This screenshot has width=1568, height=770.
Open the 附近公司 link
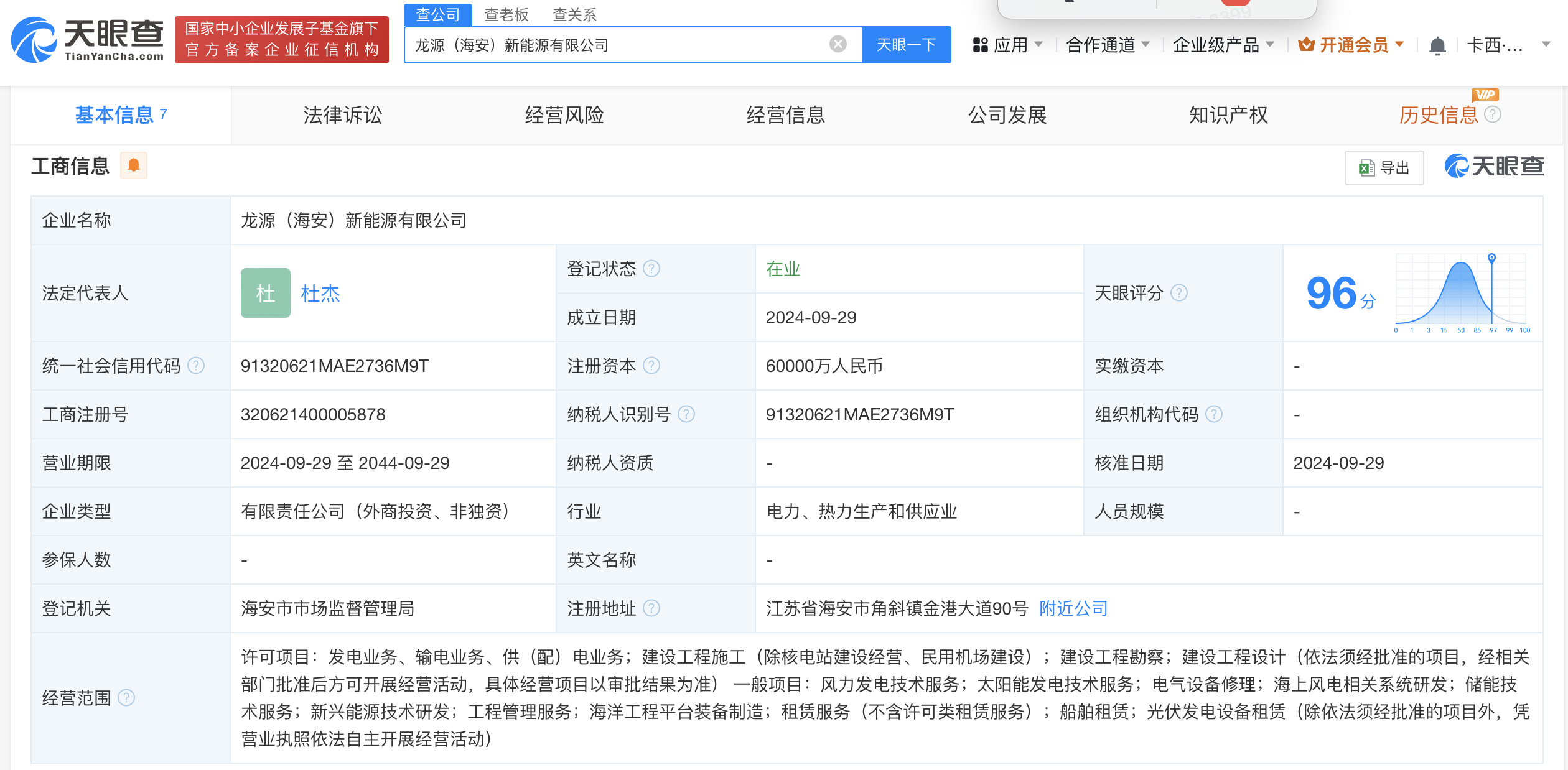[x=1073, y=608]
